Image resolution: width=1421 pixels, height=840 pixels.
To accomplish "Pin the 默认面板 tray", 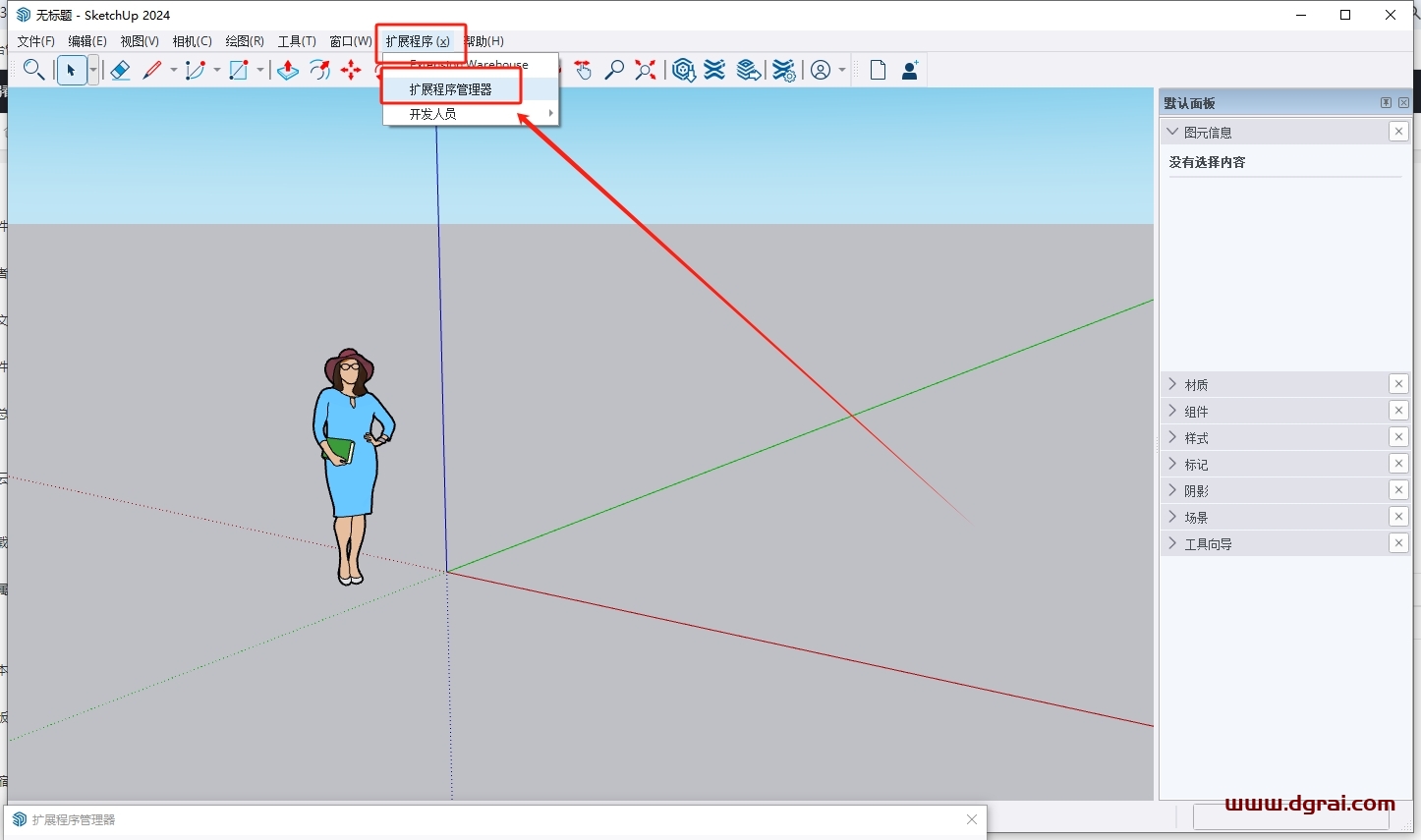I will (1386, 103).
